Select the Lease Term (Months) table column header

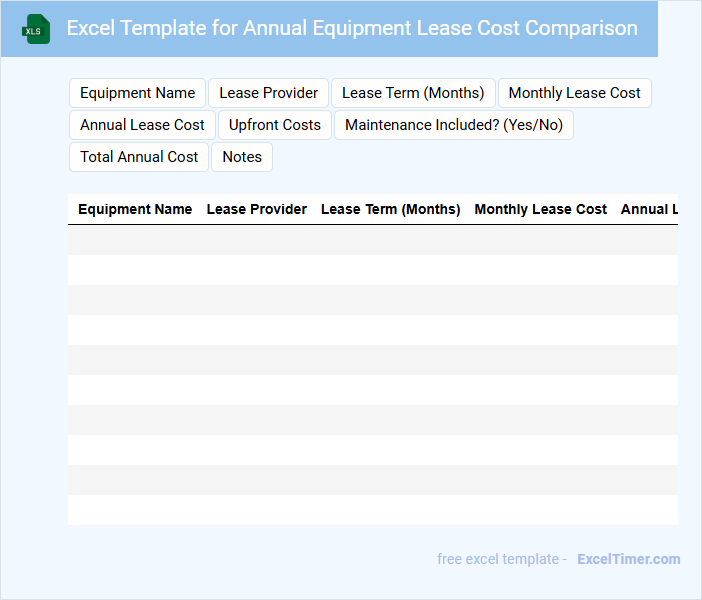[390, 209]
